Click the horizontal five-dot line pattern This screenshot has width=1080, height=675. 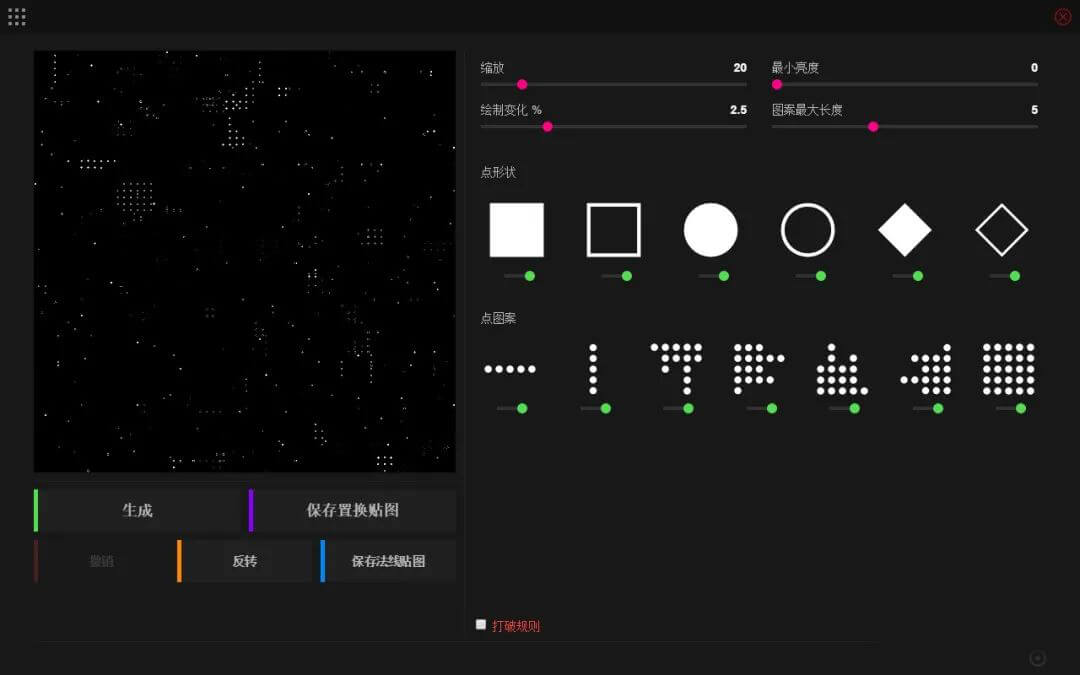(x=510, y=369)
